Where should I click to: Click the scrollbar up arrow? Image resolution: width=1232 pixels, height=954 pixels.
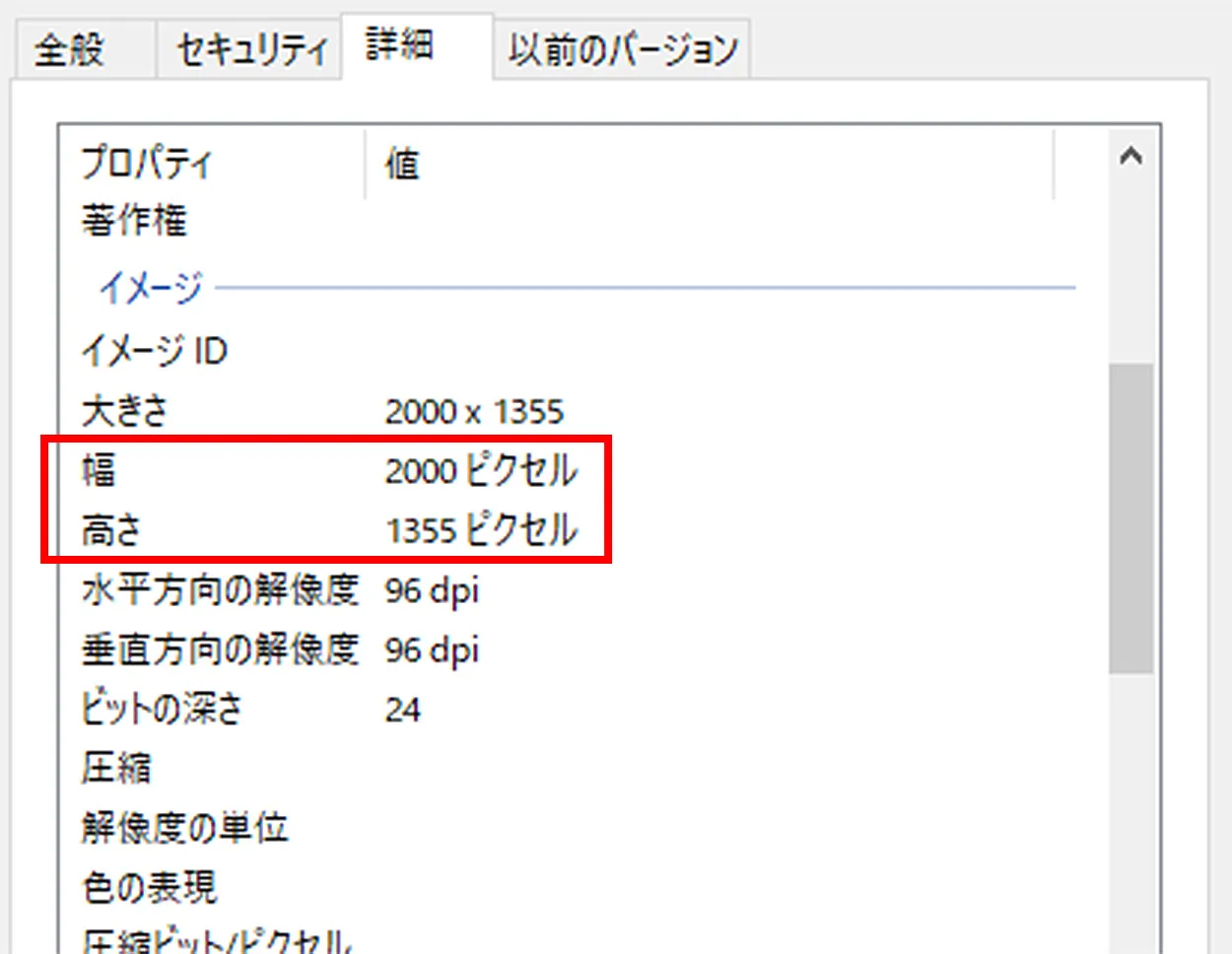pos(1131,156)
